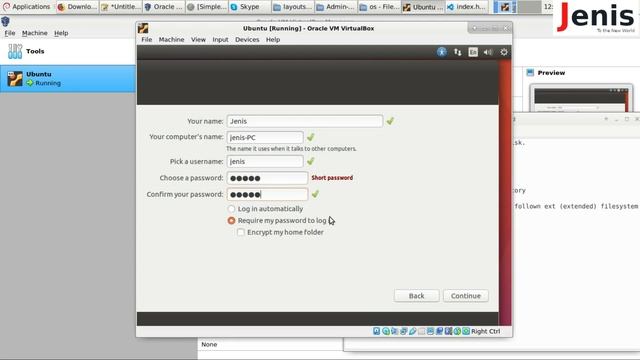Open the En keyboard layout indicator
This screenshot has height=360, width=640.
coord(473,52)
